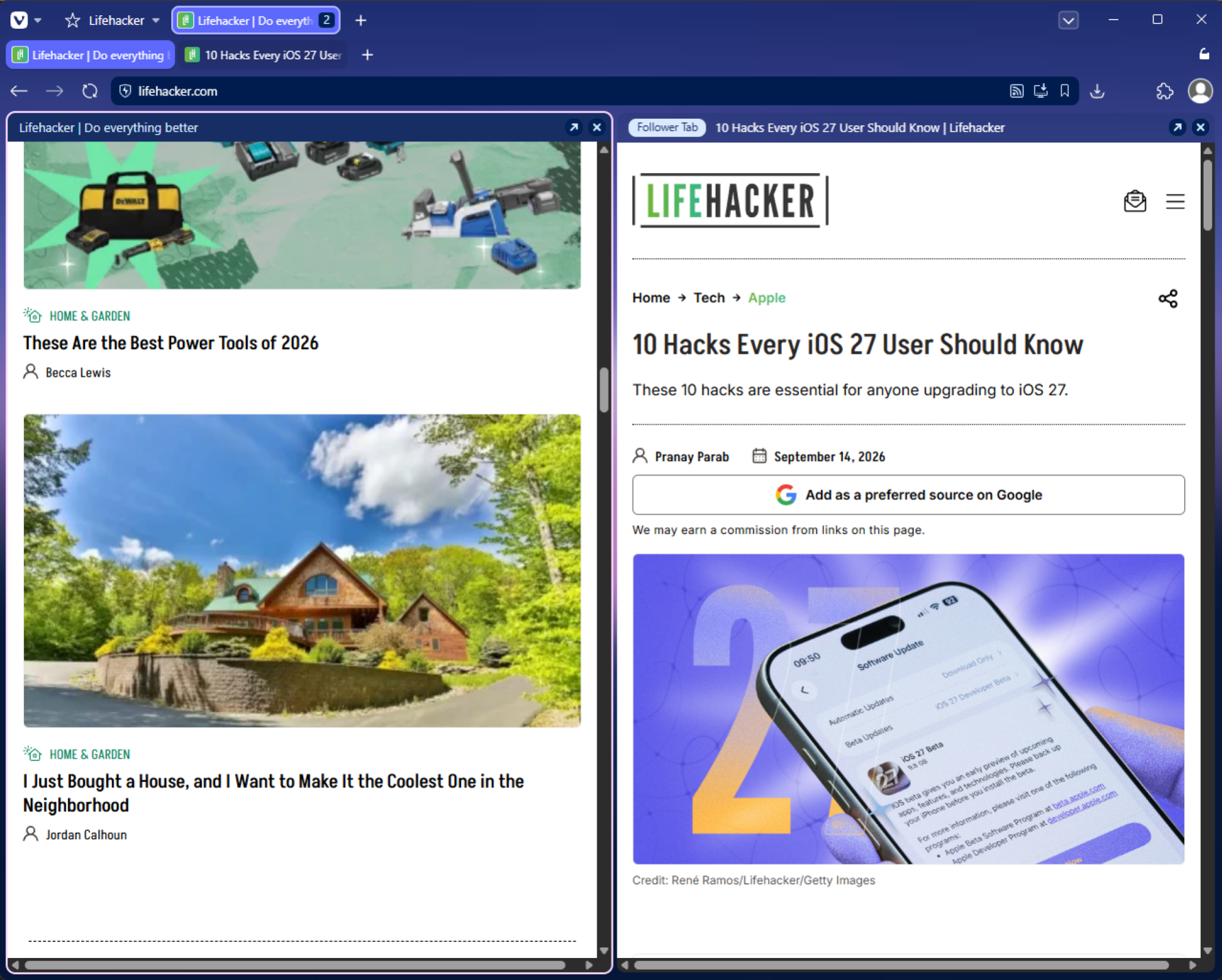
Task: Open the log house article image
Action: pyautogui.click(x=302, y=570)
